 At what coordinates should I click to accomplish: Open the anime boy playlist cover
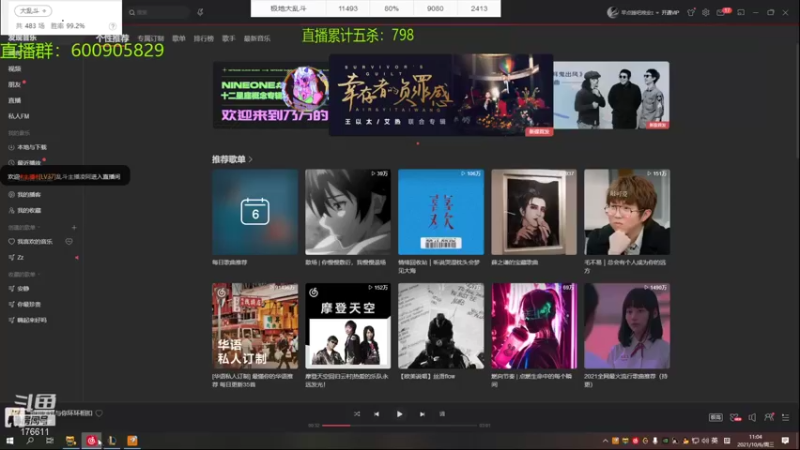348,212
